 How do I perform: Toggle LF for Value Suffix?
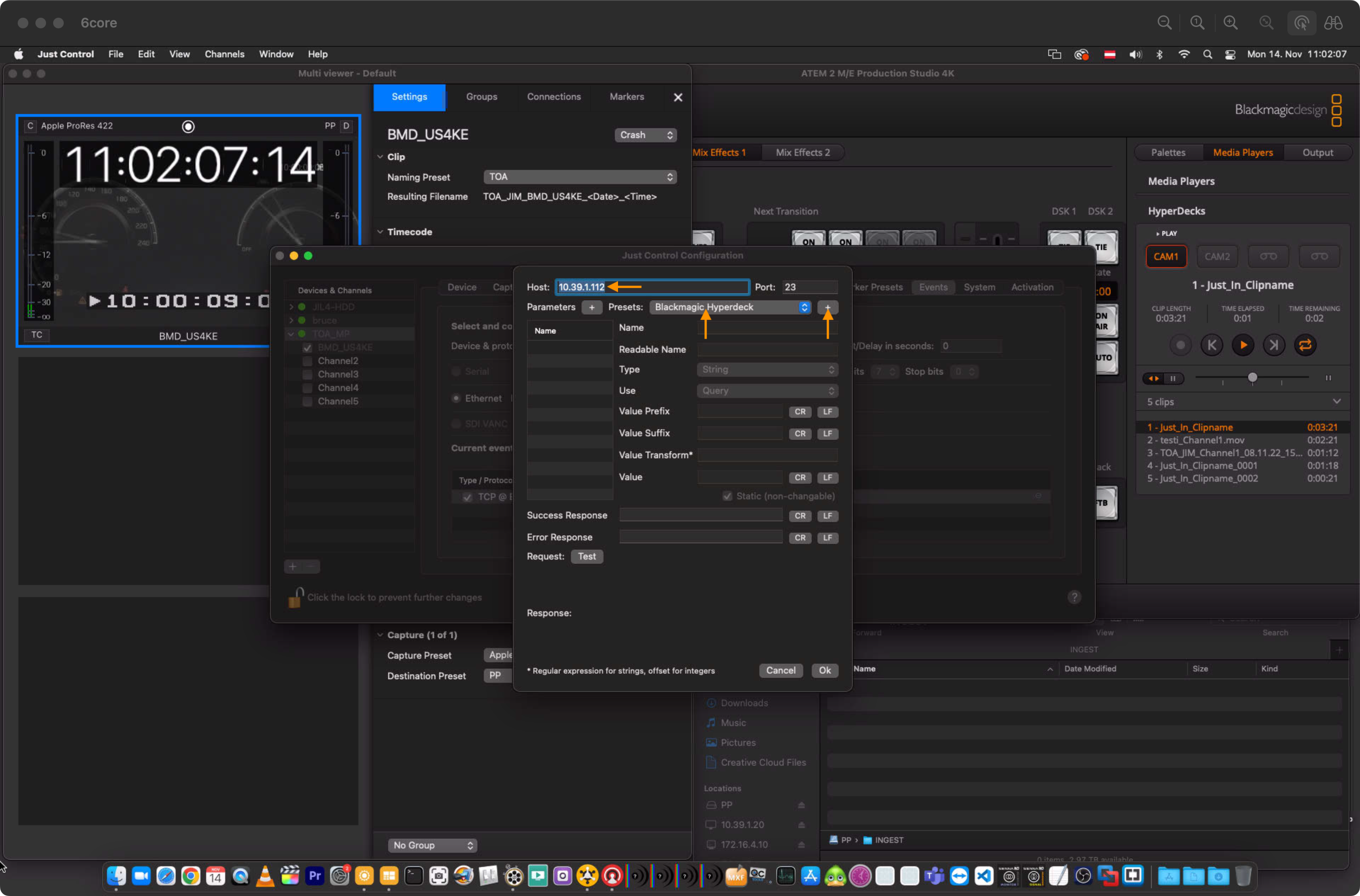coord(827,434)
